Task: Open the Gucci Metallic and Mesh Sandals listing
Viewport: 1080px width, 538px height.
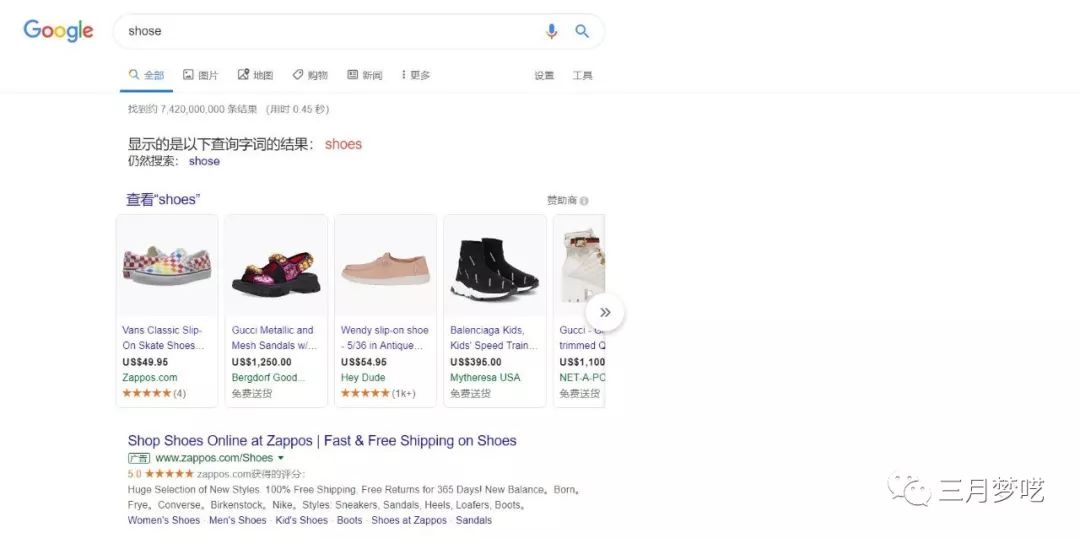Action: tap(272, 337)
